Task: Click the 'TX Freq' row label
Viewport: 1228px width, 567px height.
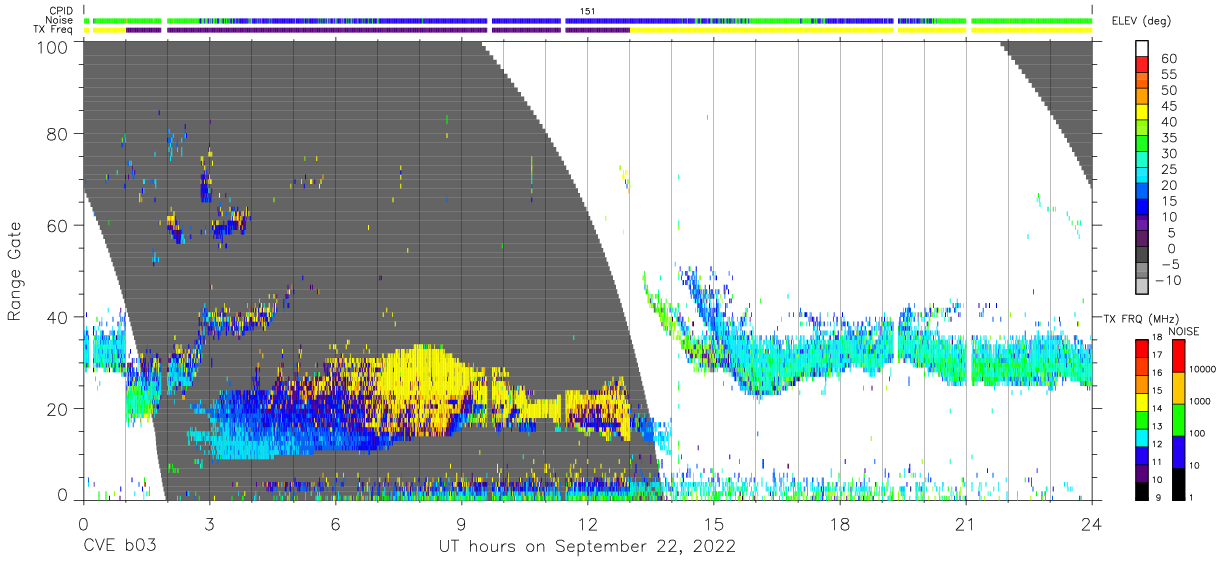Action: [x=55, y=30]
